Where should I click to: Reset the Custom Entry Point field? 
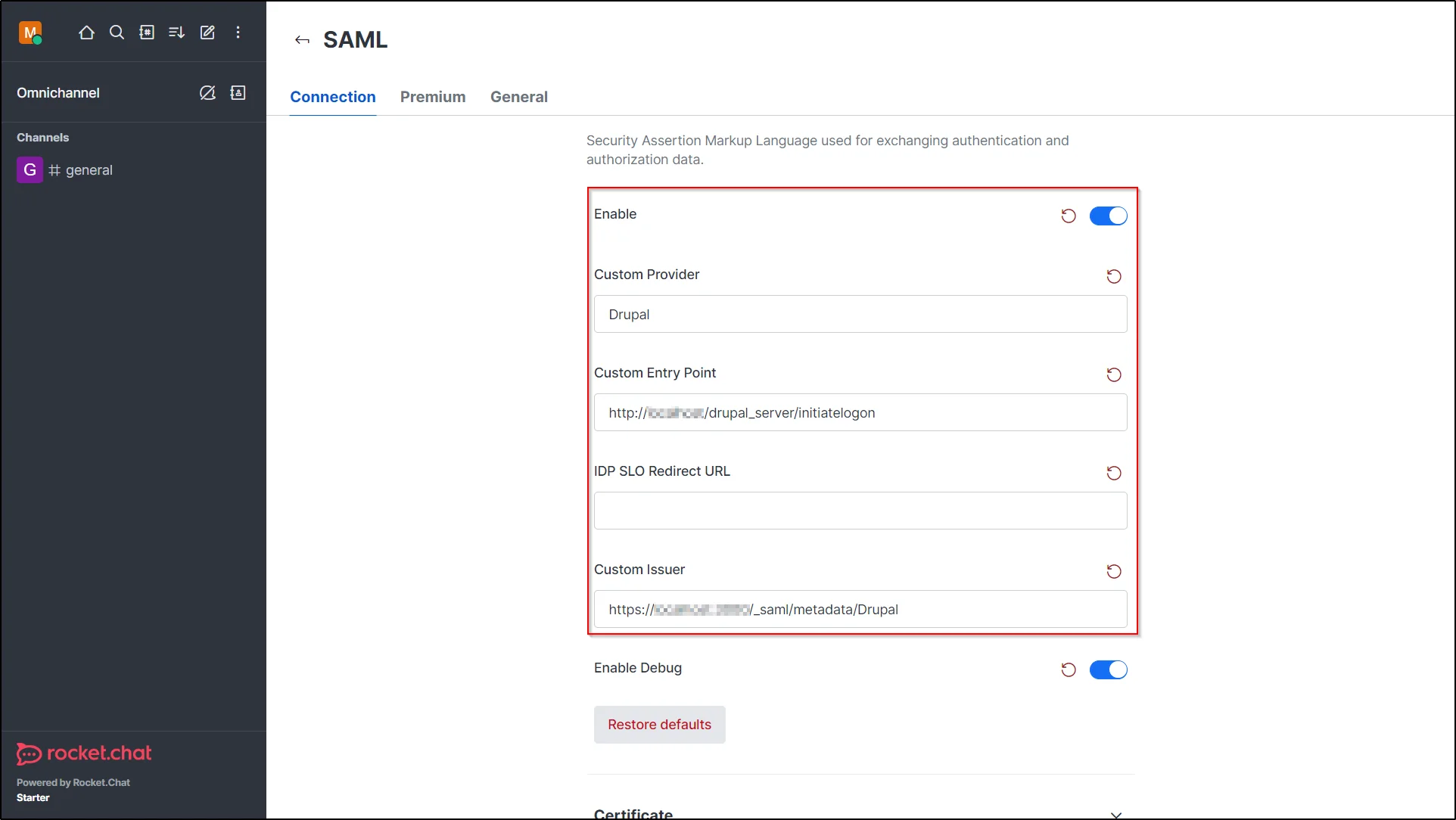click(x=1114, y=375)
